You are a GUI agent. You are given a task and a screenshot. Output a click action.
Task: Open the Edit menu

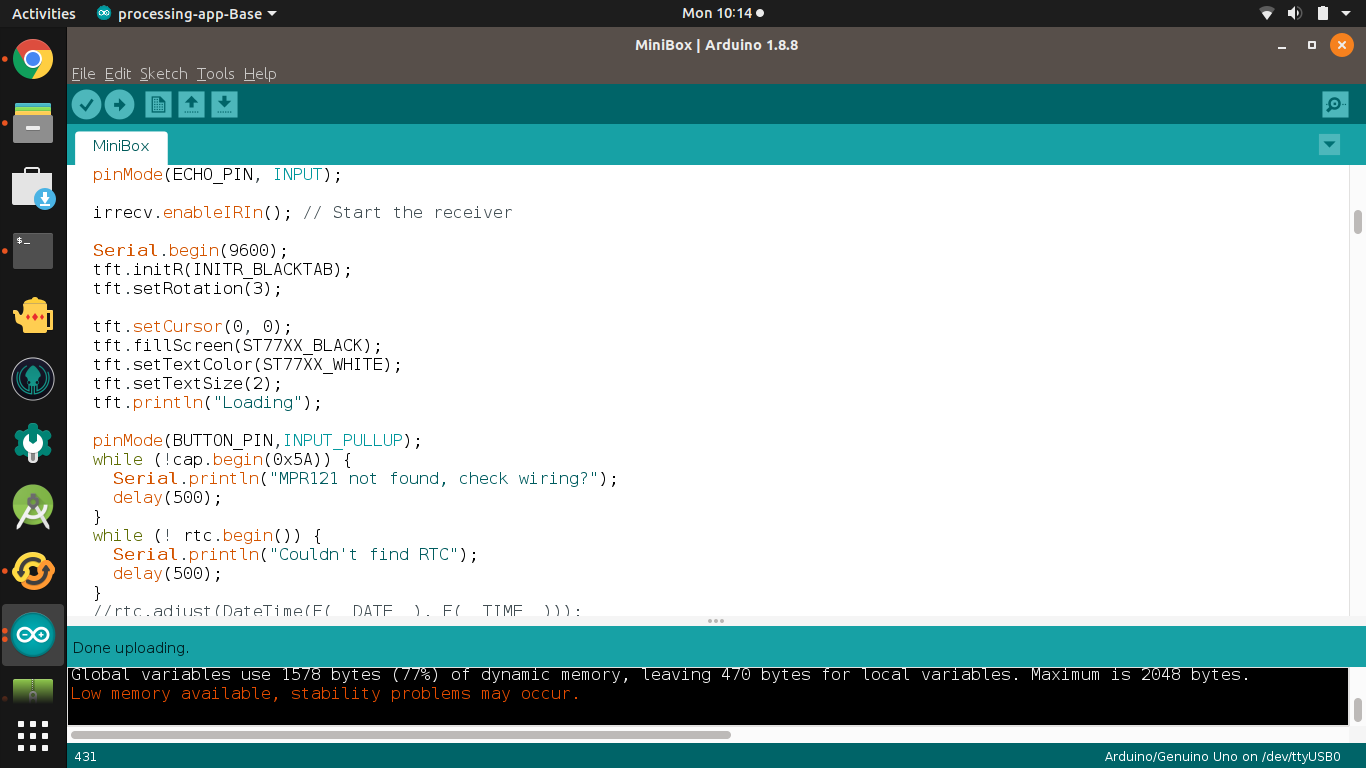coord(118,74)
